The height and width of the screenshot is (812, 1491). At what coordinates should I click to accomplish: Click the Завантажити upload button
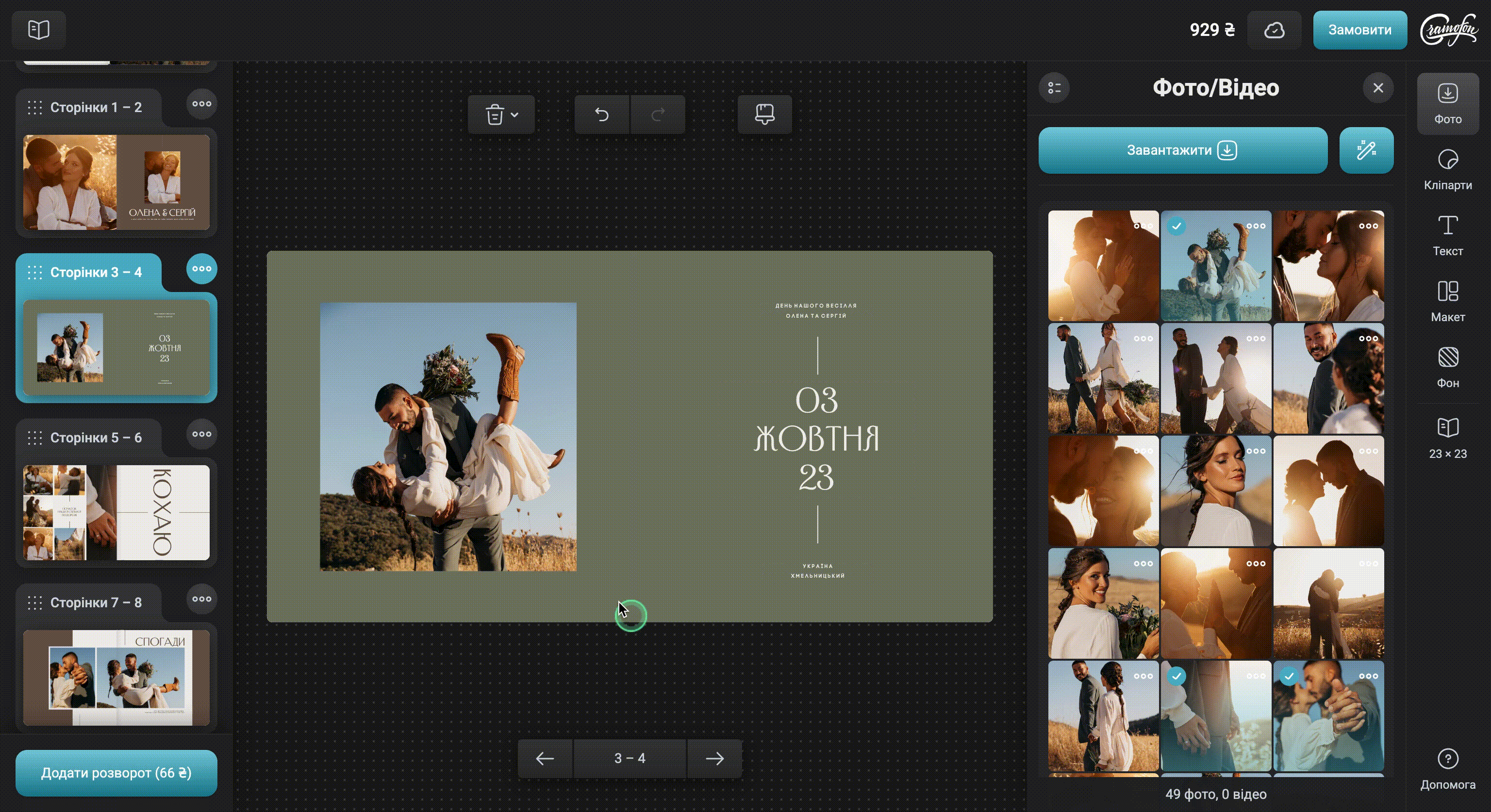[x=1182, y=150]
